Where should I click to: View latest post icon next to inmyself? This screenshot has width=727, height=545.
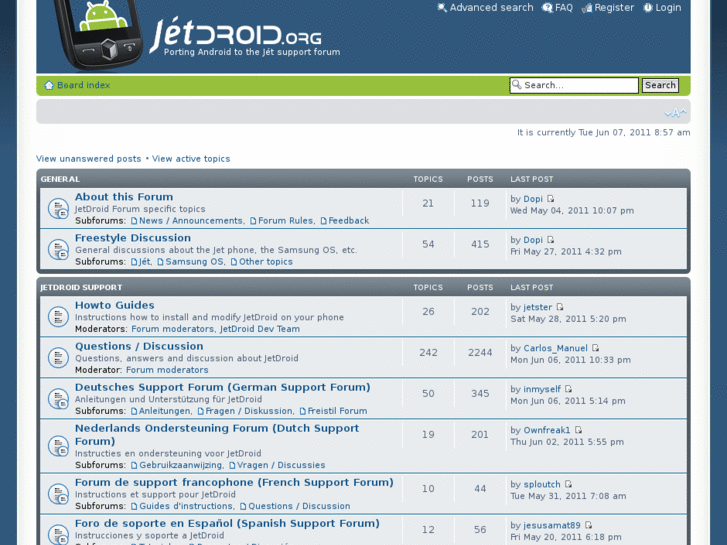click(568, 389)
